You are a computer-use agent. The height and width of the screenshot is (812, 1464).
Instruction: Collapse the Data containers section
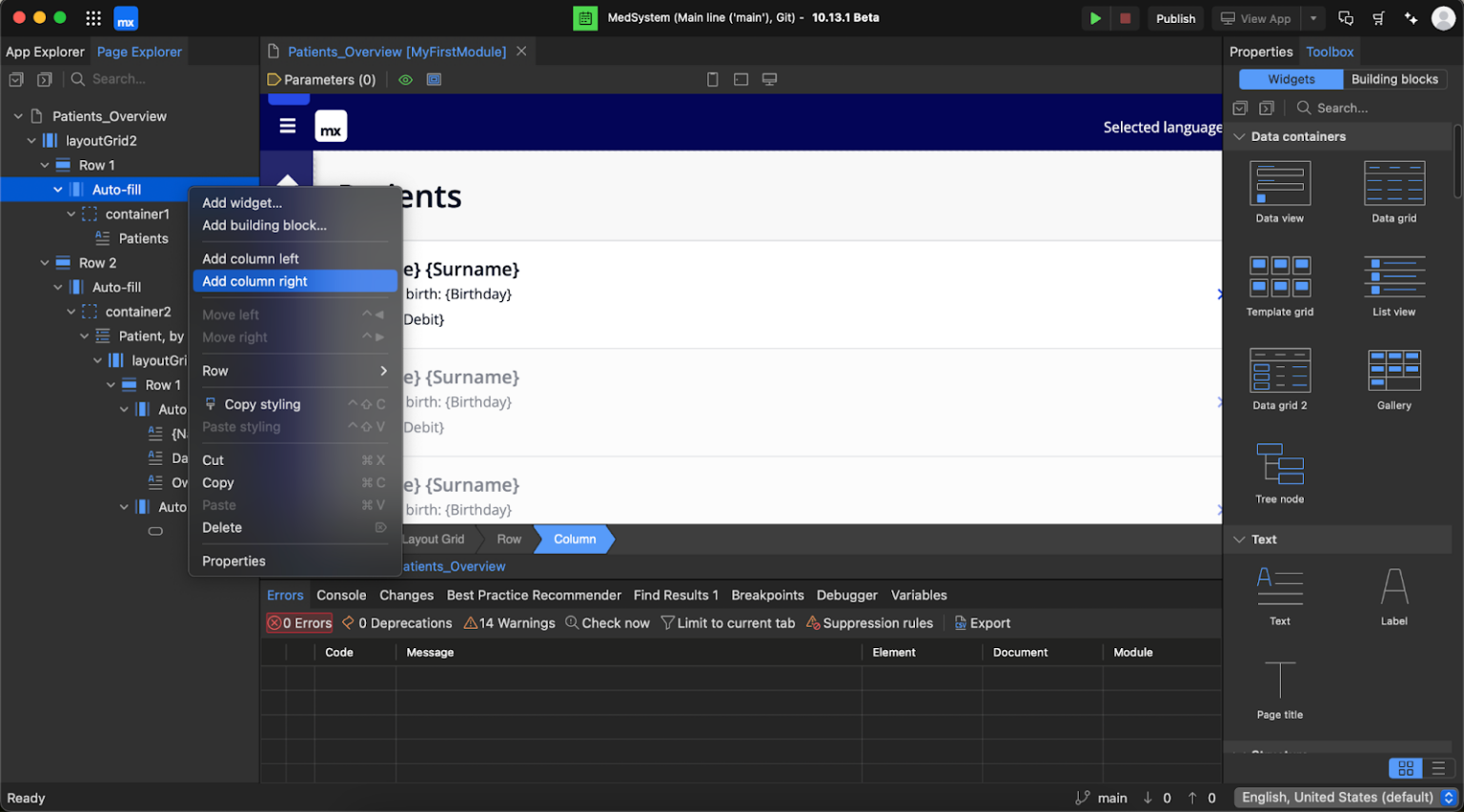1239,136
